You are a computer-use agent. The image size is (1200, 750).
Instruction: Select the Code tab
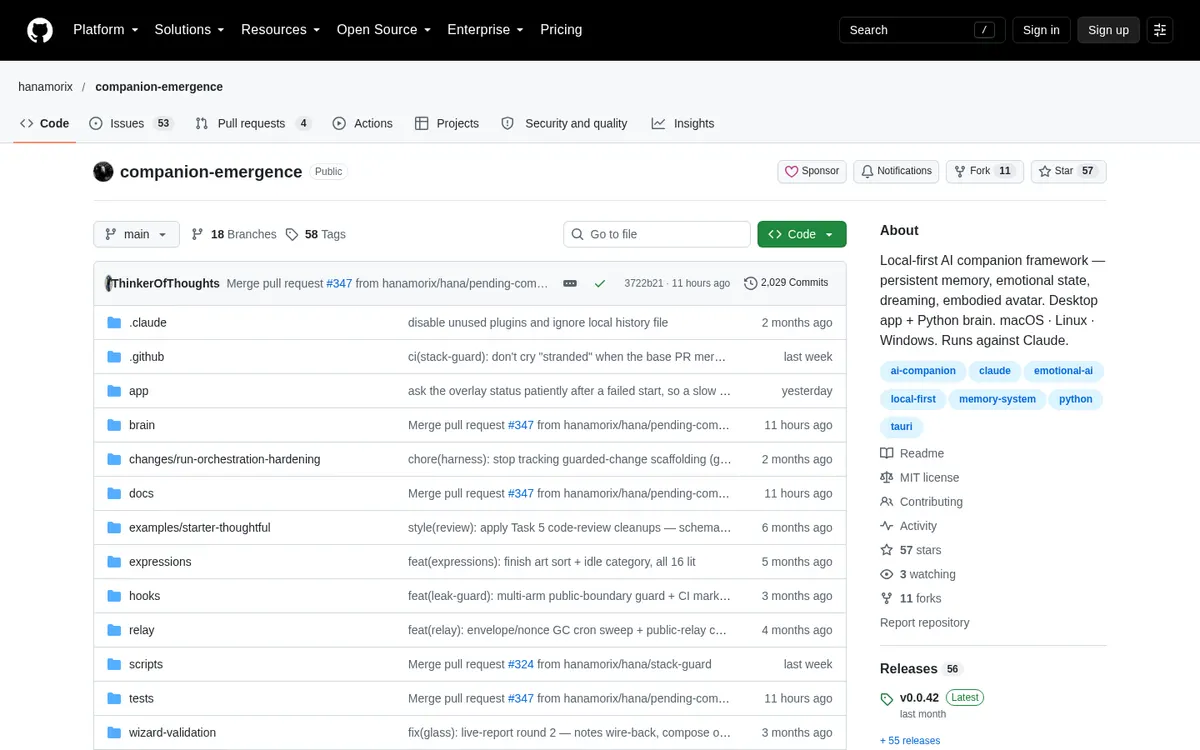[45, 123]
